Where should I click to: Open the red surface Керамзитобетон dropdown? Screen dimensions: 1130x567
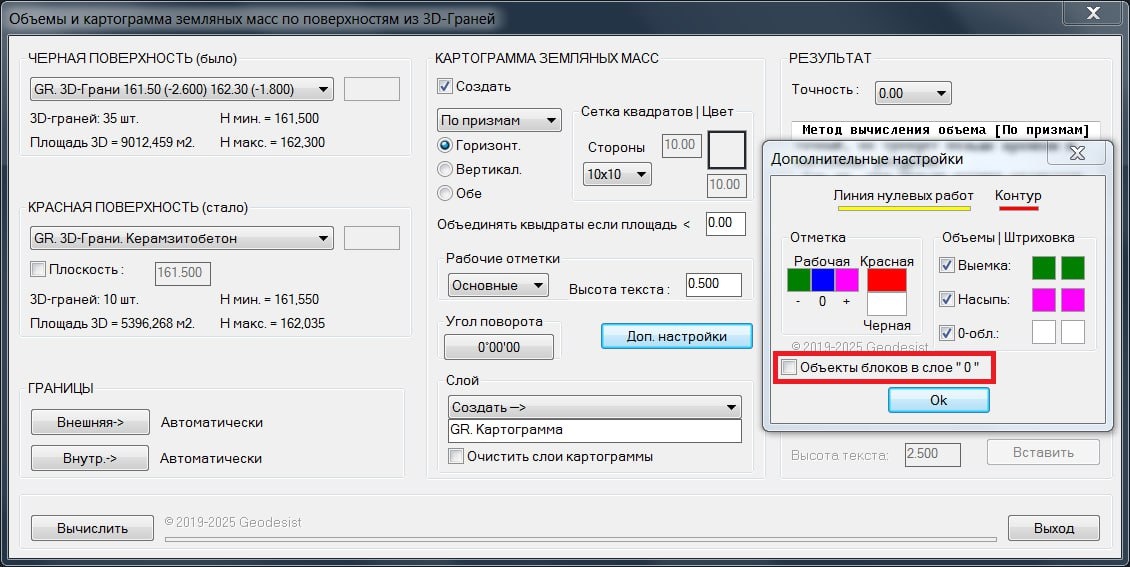pos(181,238)
